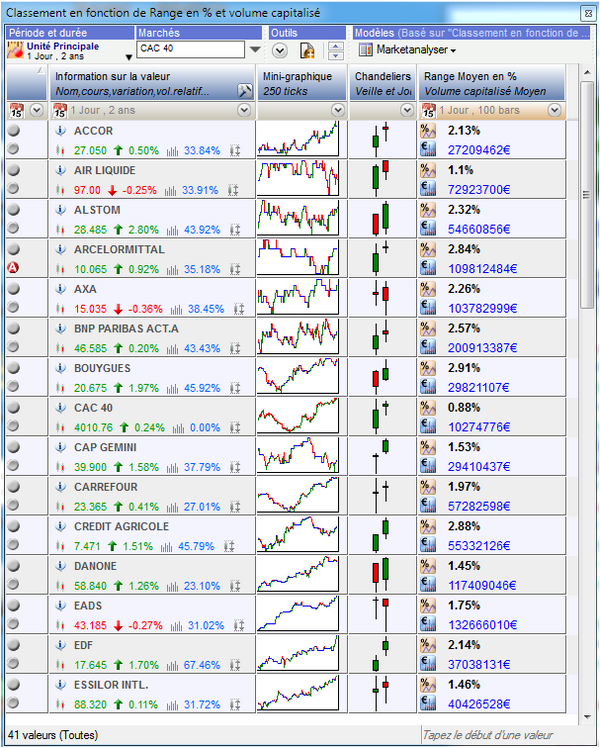
Task: Click the percent range icon beside CAC 40 0.88%
Action: (428, 408)
